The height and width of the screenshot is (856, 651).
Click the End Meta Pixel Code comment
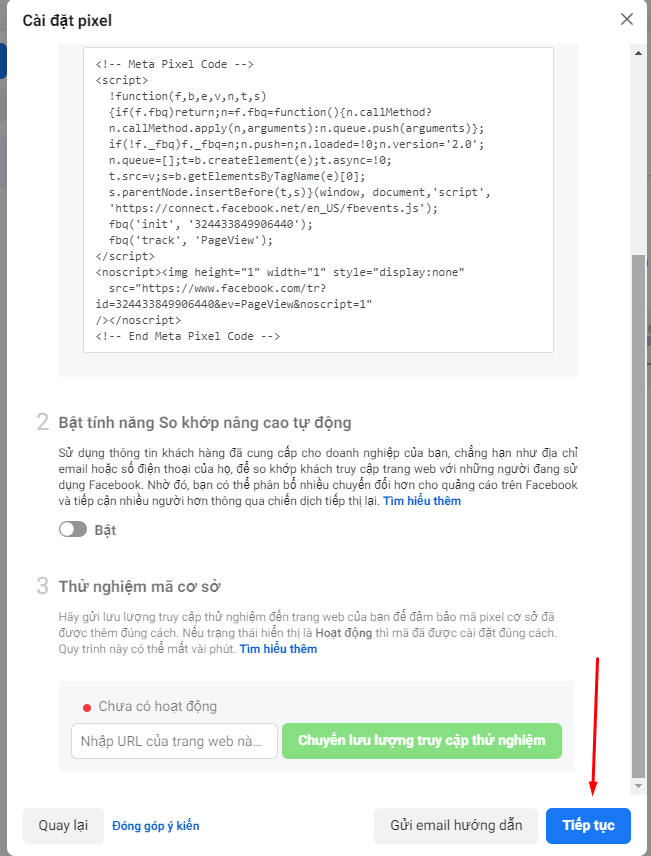click(x=188, y=336)
